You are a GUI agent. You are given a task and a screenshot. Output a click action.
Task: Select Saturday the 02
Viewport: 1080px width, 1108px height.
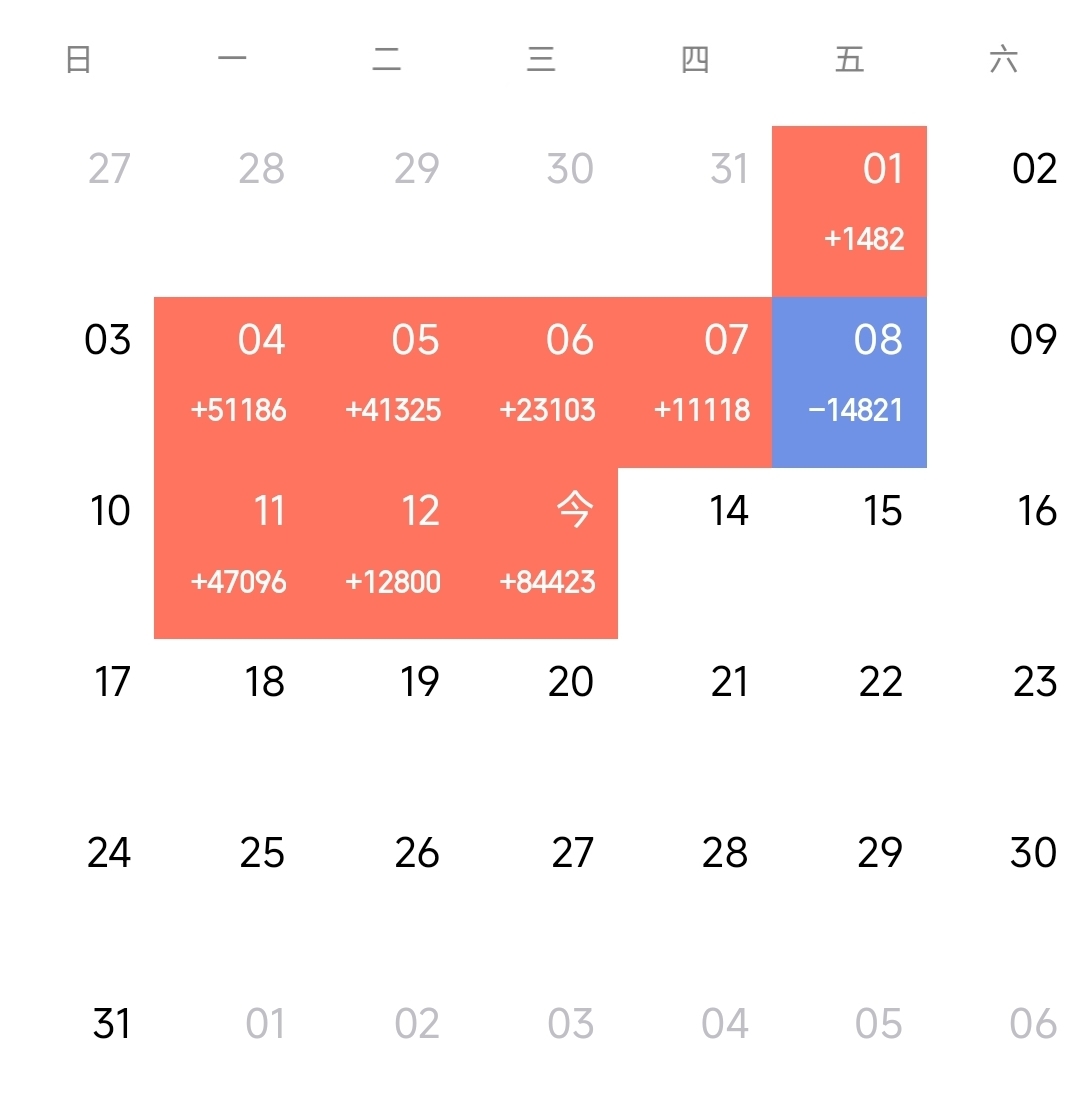click(1034, 169)
